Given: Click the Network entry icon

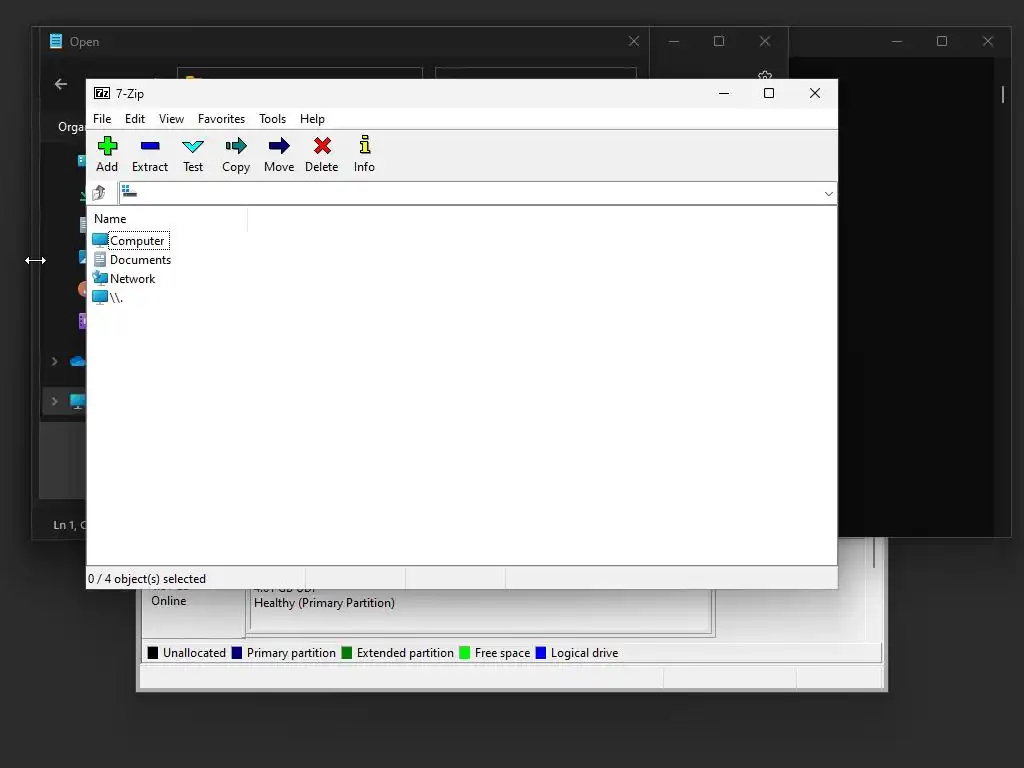Looking at the screenshot, I should [100, 278].
